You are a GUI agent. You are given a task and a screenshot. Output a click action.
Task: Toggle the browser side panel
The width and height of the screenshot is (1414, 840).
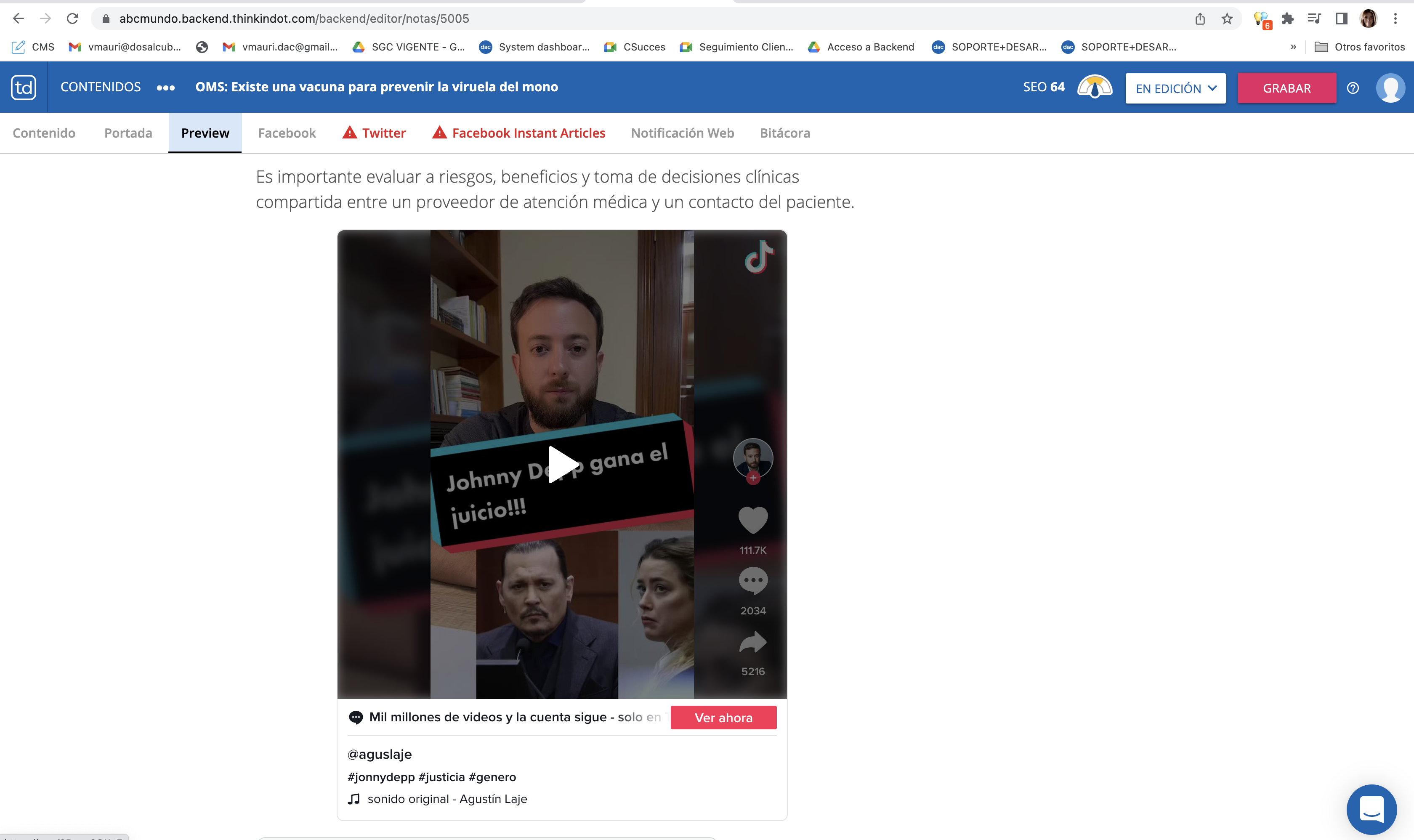point(1341,19)
